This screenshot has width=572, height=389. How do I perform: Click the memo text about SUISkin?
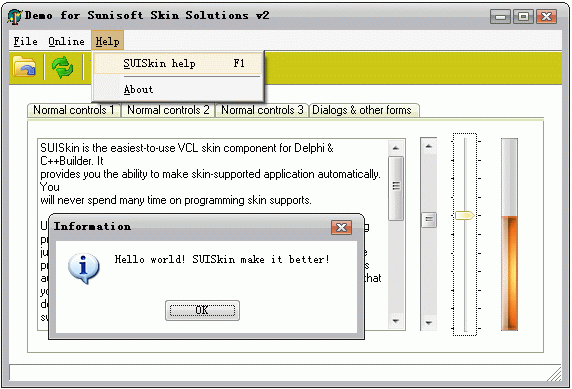213,174
